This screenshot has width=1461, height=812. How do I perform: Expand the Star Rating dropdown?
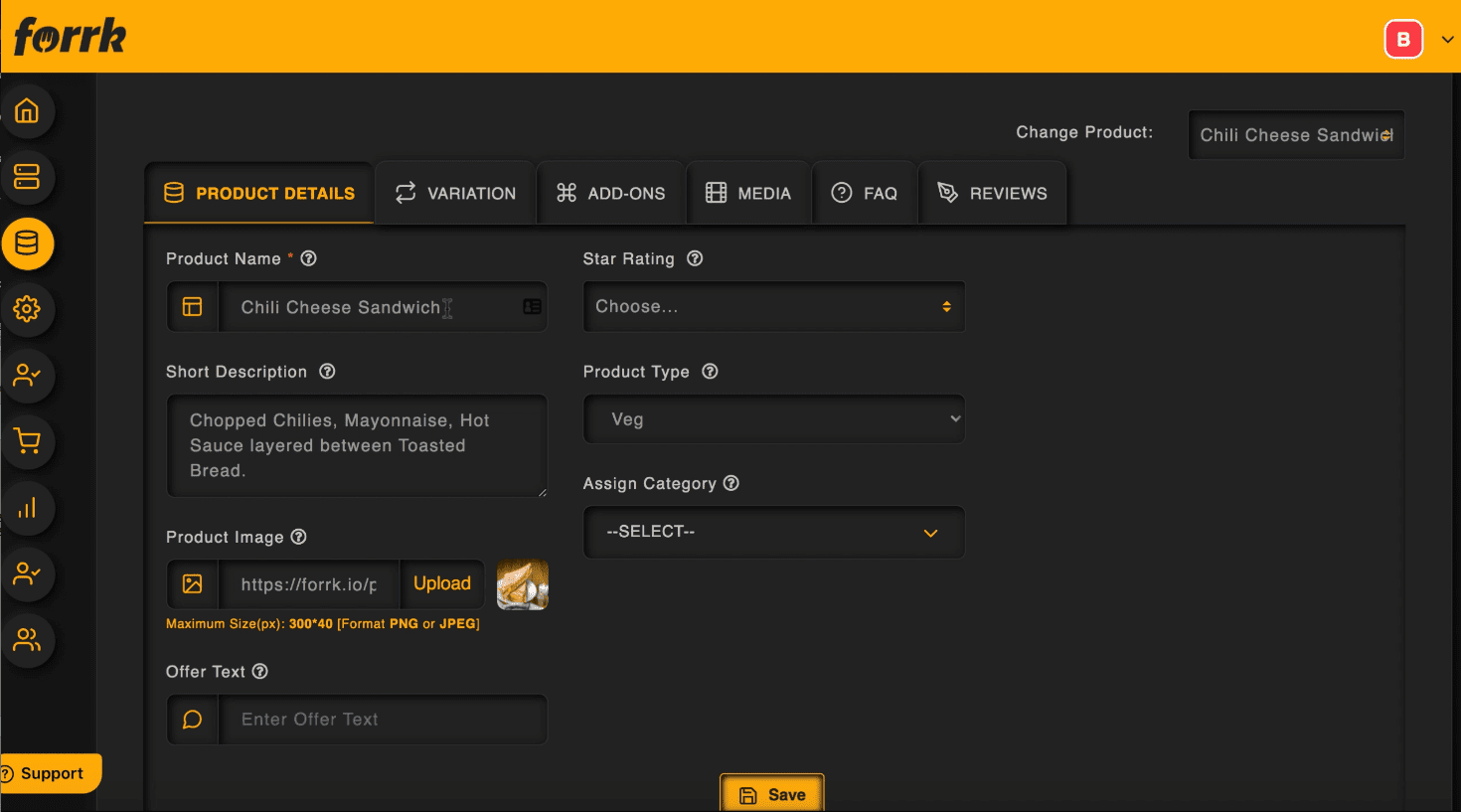click(x=773, y=307)
